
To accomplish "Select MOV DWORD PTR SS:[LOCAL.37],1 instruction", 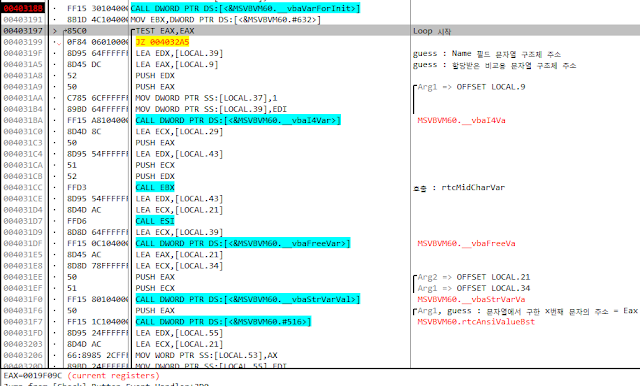I will [x=207, y=98].
